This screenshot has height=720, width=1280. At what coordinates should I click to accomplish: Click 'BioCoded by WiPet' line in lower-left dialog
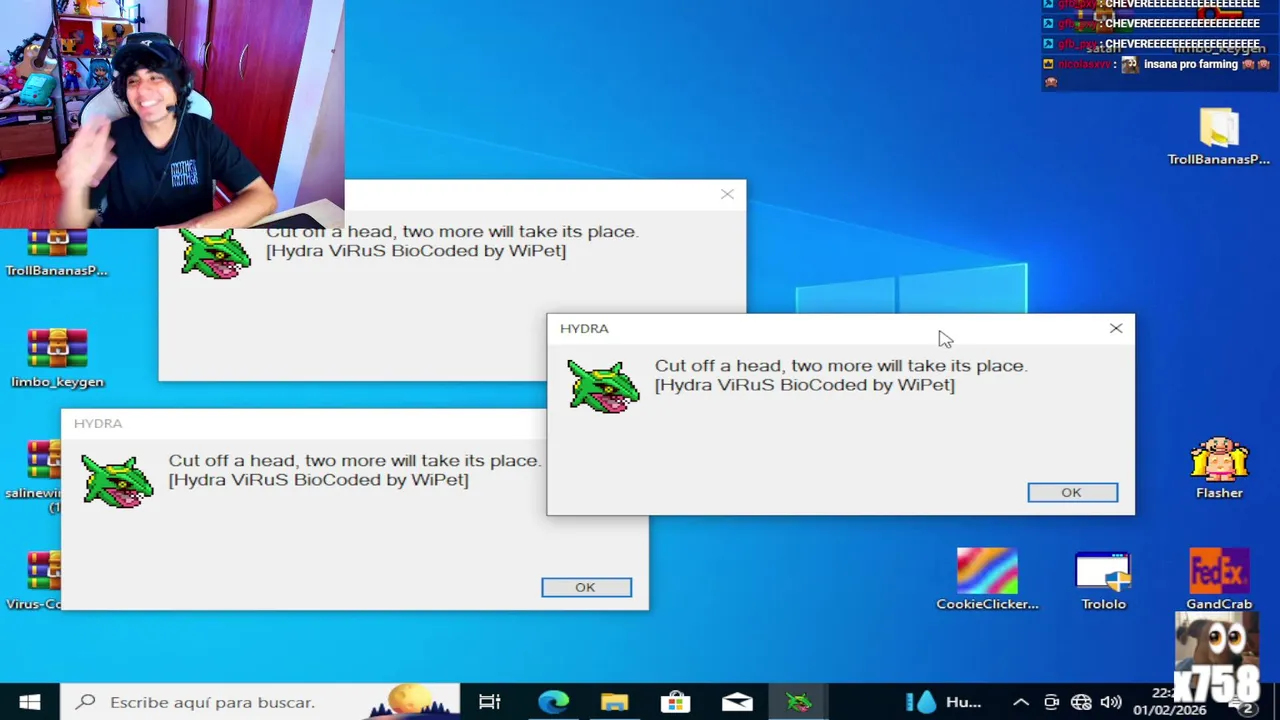tap(318, 480)
